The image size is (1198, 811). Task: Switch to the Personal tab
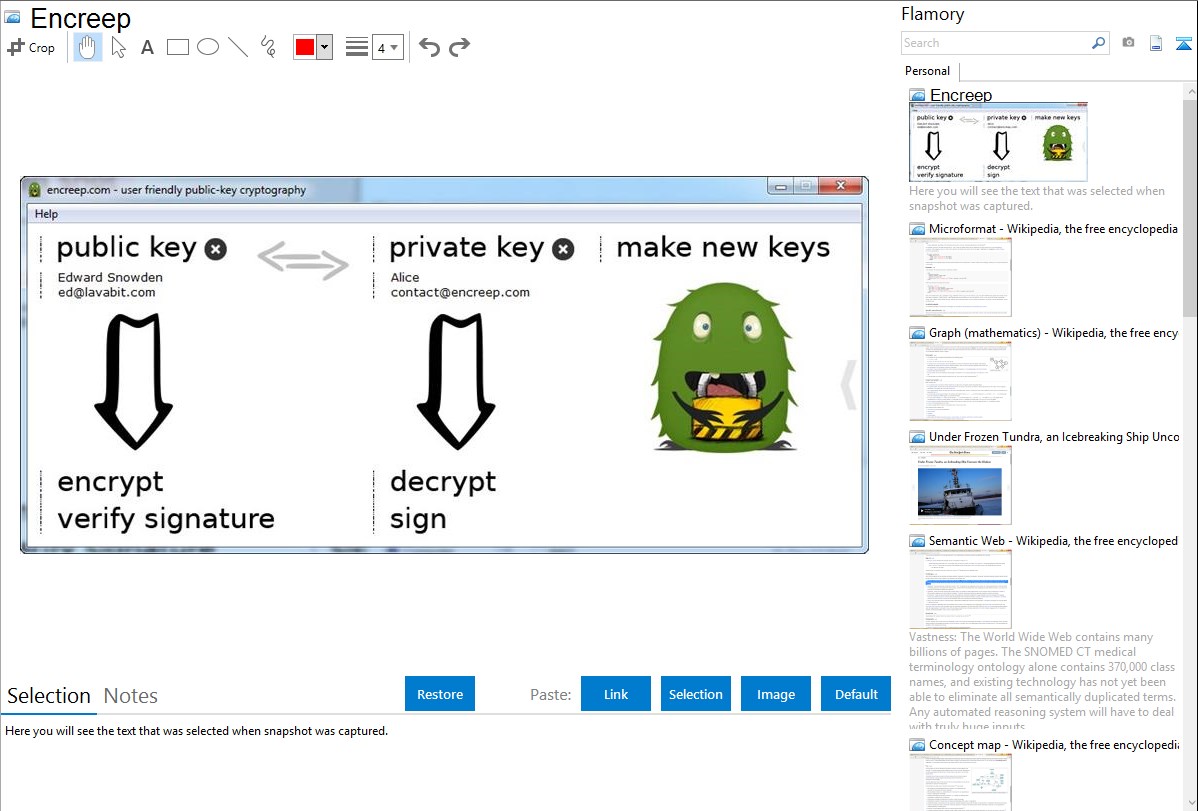928,71
